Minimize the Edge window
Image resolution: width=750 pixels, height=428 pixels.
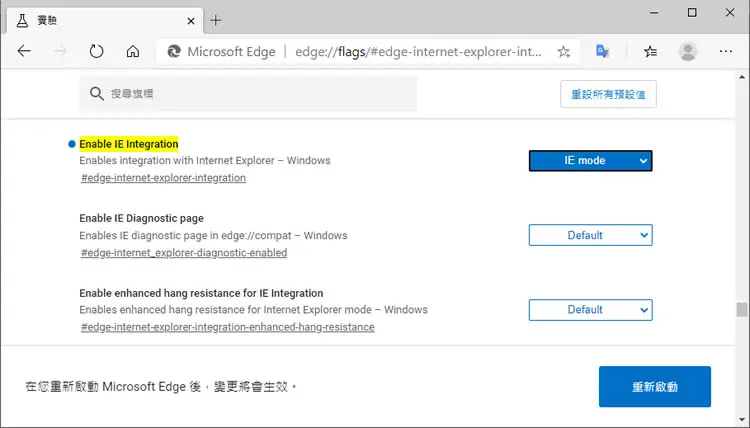click(x=654, y=12)
